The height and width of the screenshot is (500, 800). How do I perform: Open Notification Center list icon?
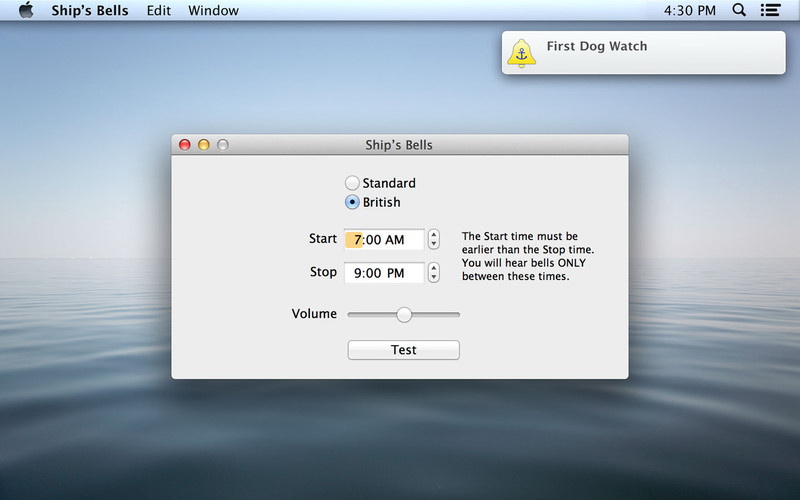770,11
